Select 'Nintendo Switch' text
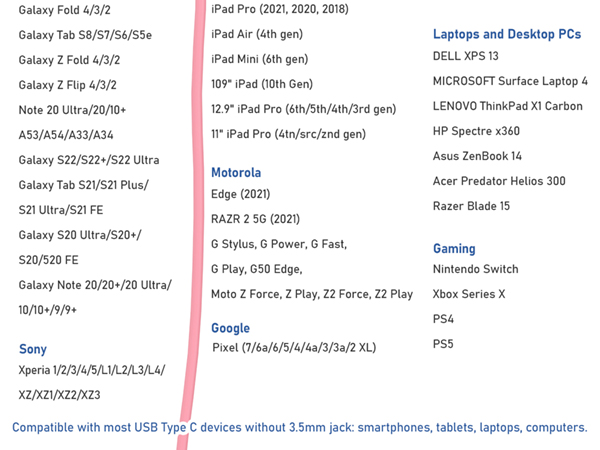The image size is (600, 450). coord(476,269)
